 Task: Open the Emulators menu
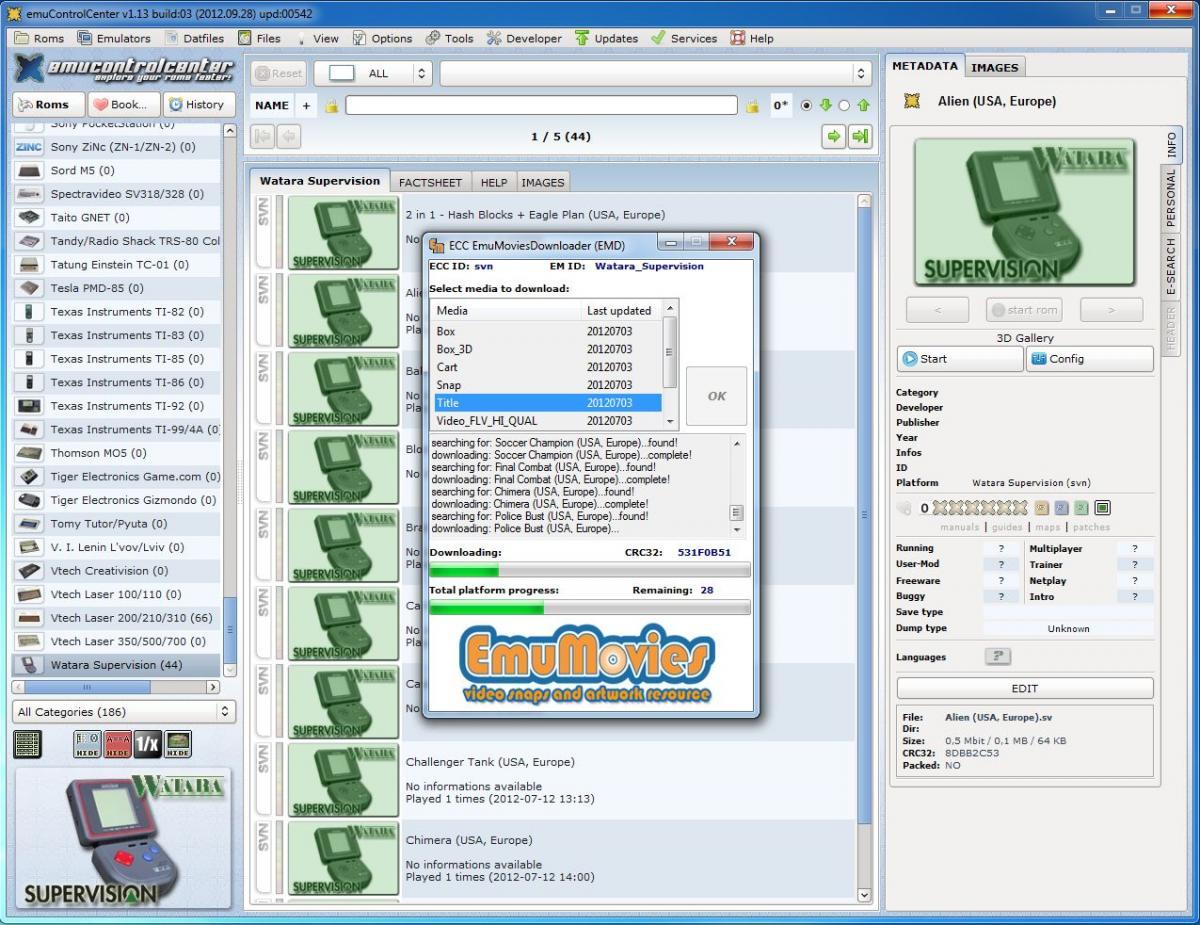[114, 38]
